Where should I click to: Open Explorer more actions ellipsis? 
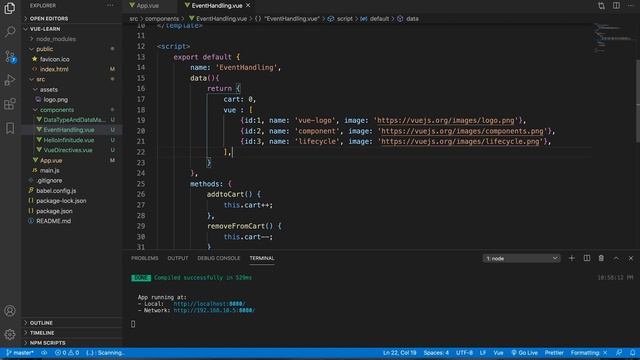tap(110, 5)
